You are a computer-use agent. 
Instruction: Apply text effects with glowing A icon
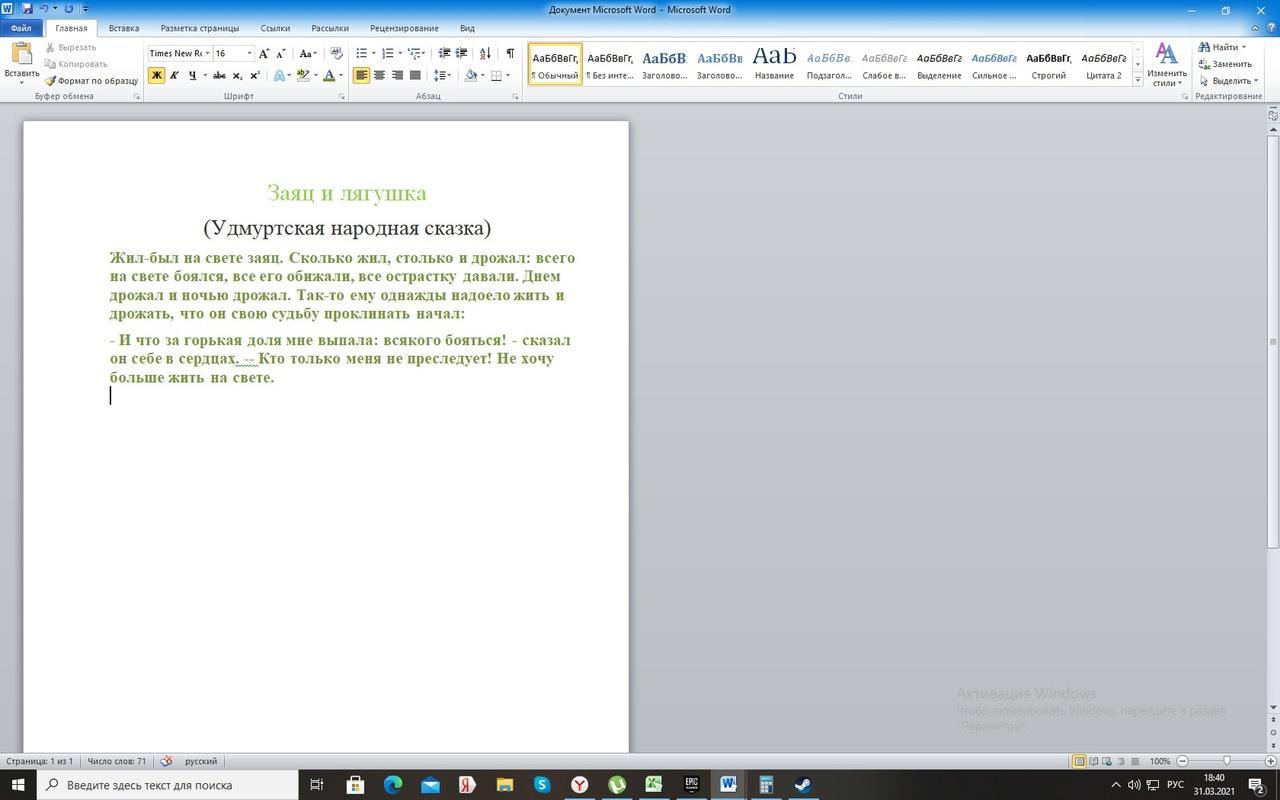pos(279,76)
